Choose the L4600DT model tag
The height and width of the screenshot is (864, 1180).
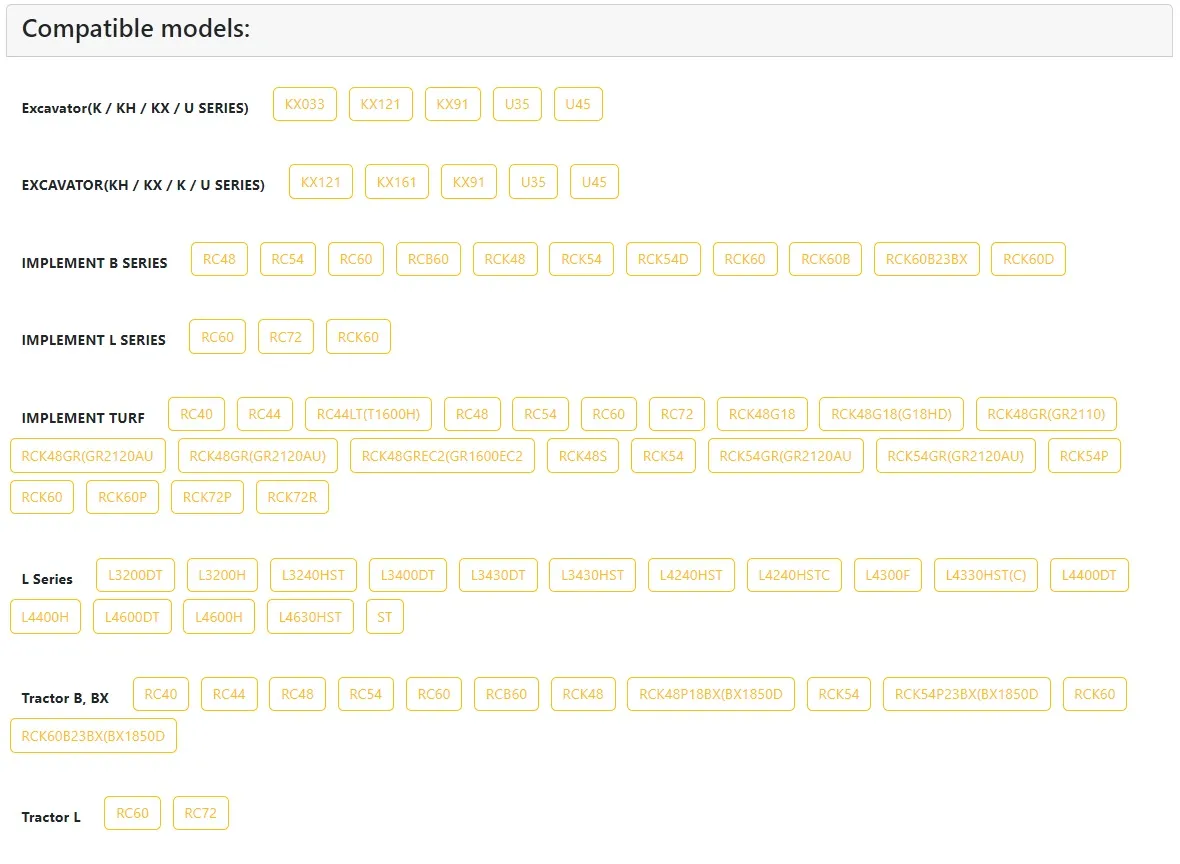tap(132, 616)
